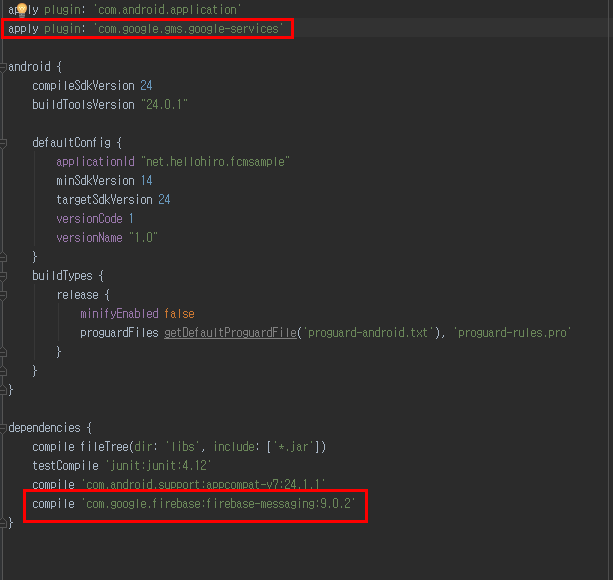Screen dimensions: 613x580
Task: Collapse the buildTypes block fold marker
Action: pos(3,276)
